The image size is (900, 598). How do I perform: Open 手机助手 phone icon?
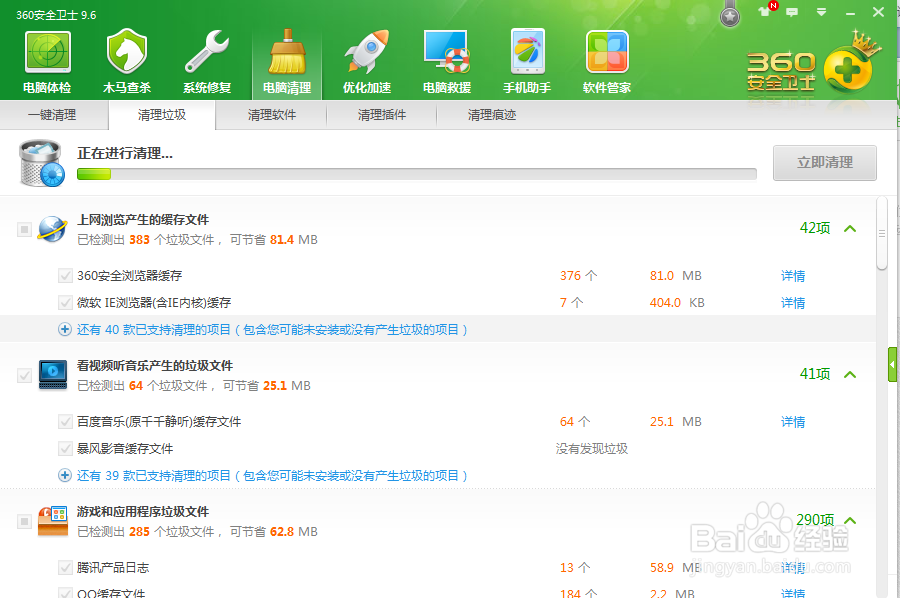(527, 52)
